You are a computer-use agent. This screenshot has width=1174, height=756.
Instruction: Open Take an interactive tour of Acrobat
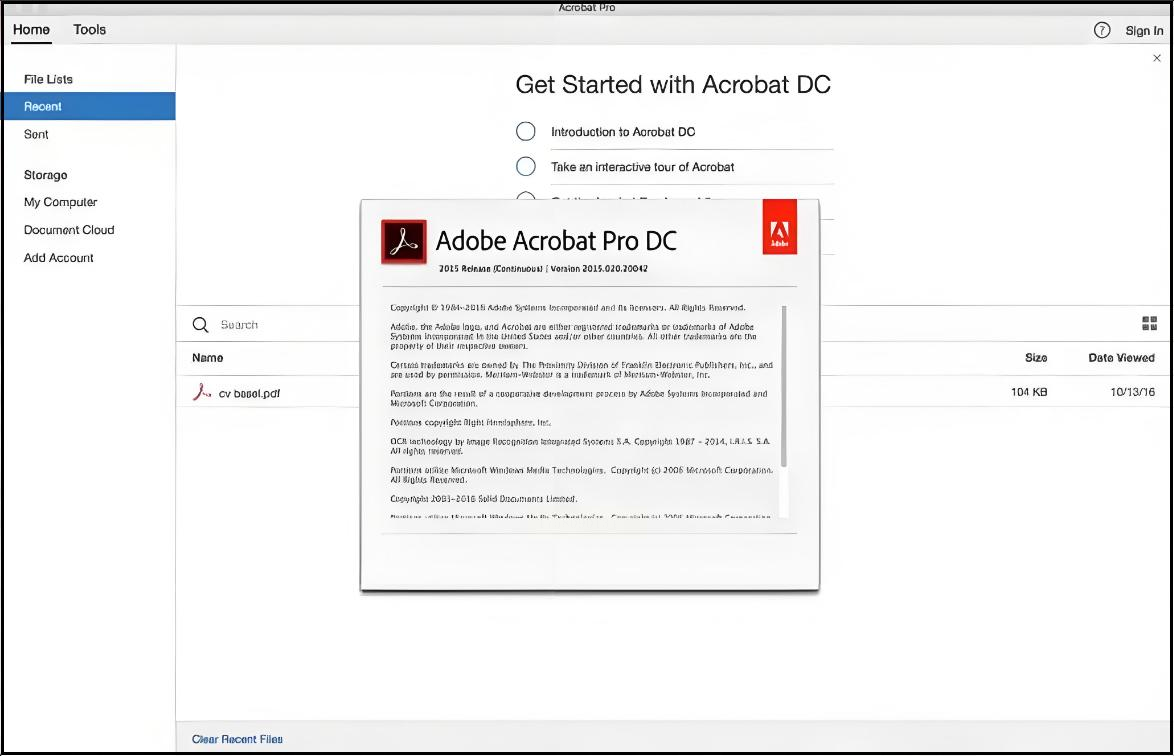click(642, 167)
